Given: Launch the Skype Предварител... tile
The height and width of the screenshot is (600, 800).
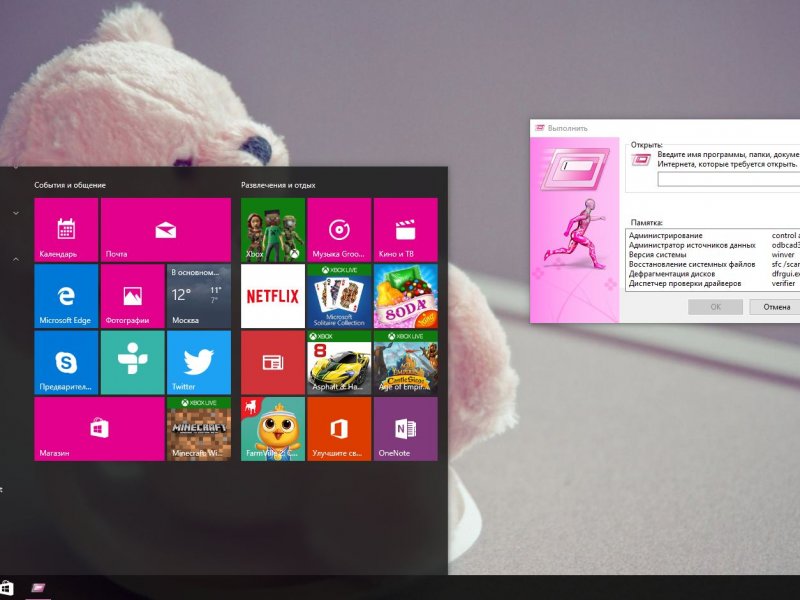Looking at the screenshot, I should tap(66, 362).
